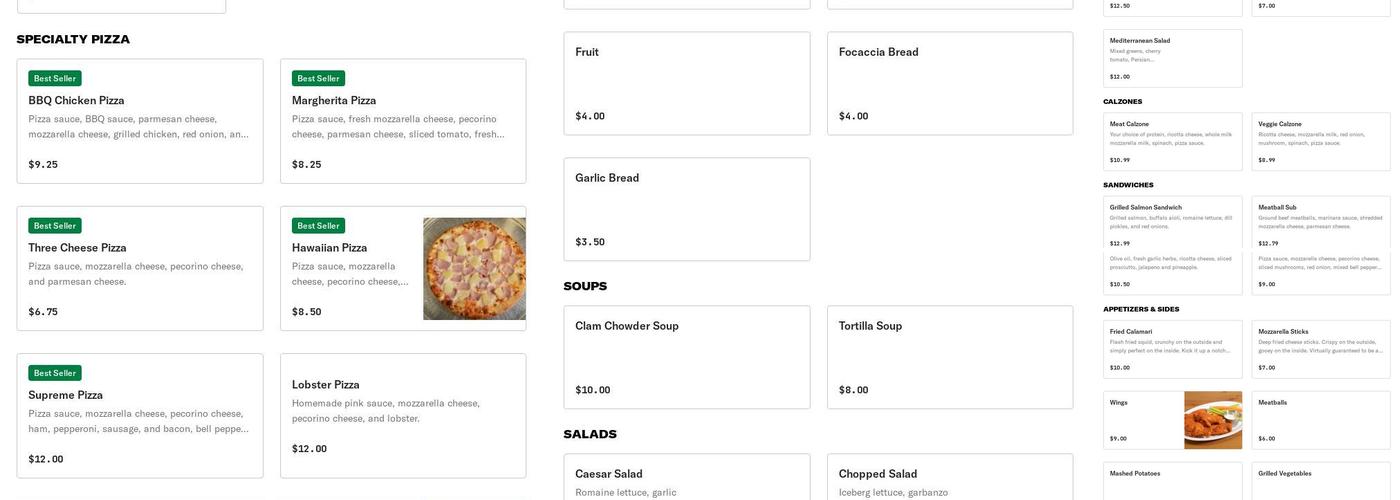The height and width of the screenshot is (500, 1400).
Task: Select the Margherita Pizza menu card
Action: (x=403, y=121)
